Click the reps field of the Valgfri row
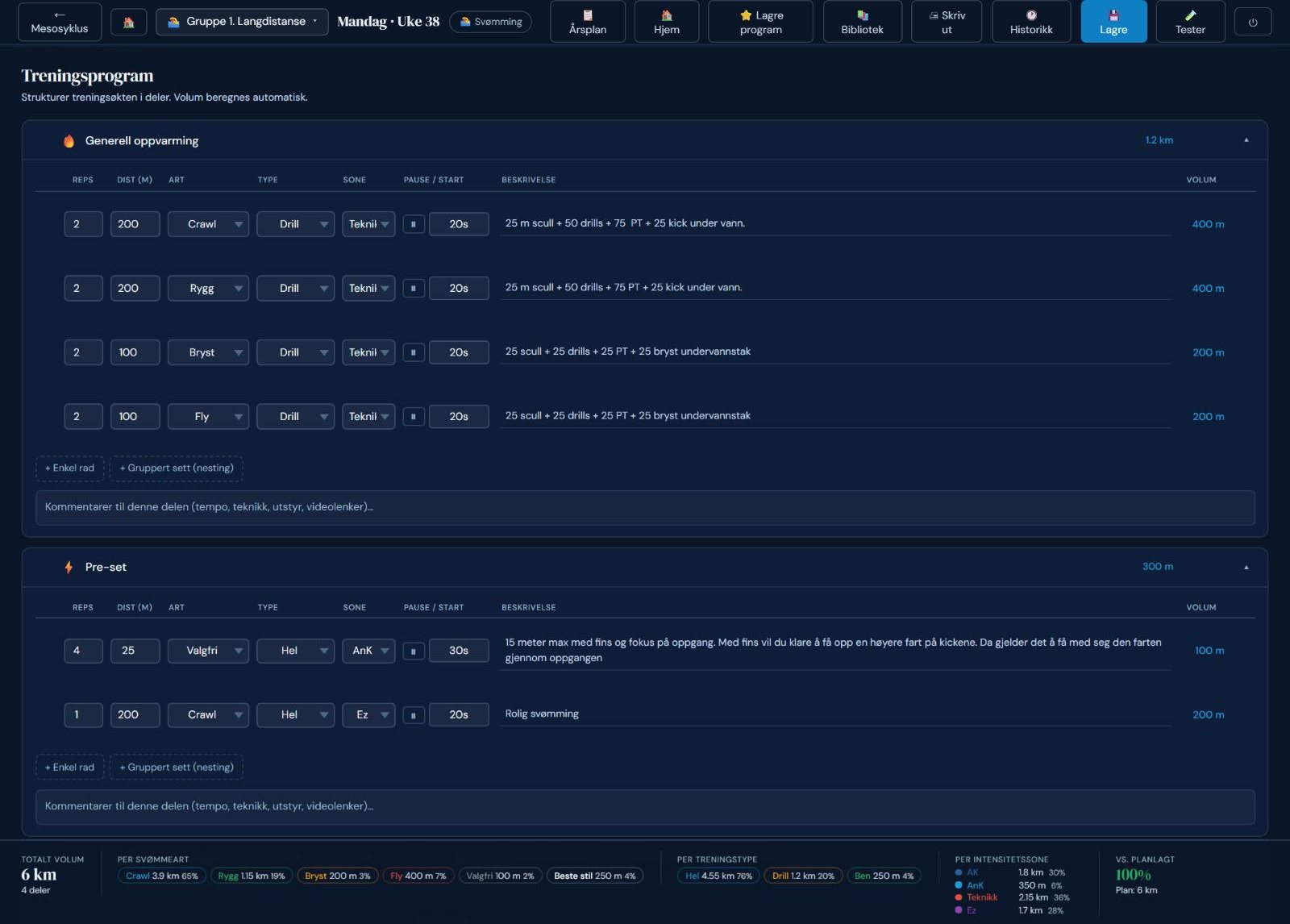This screenshot has width=1290, height=924. (x=83, y=651)
